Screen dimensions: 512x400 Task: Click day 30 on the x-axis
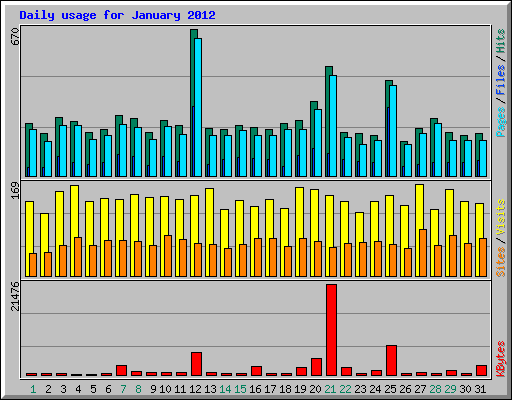coord(465,389)
